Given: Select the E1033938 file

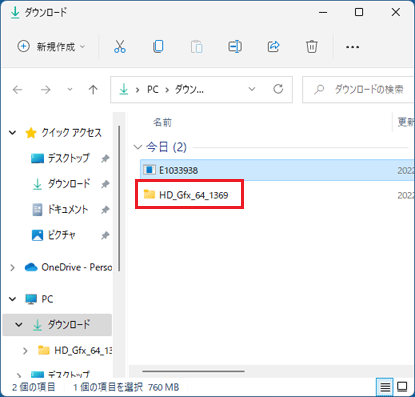Looking at the screenshot, I should pos(277,170).
